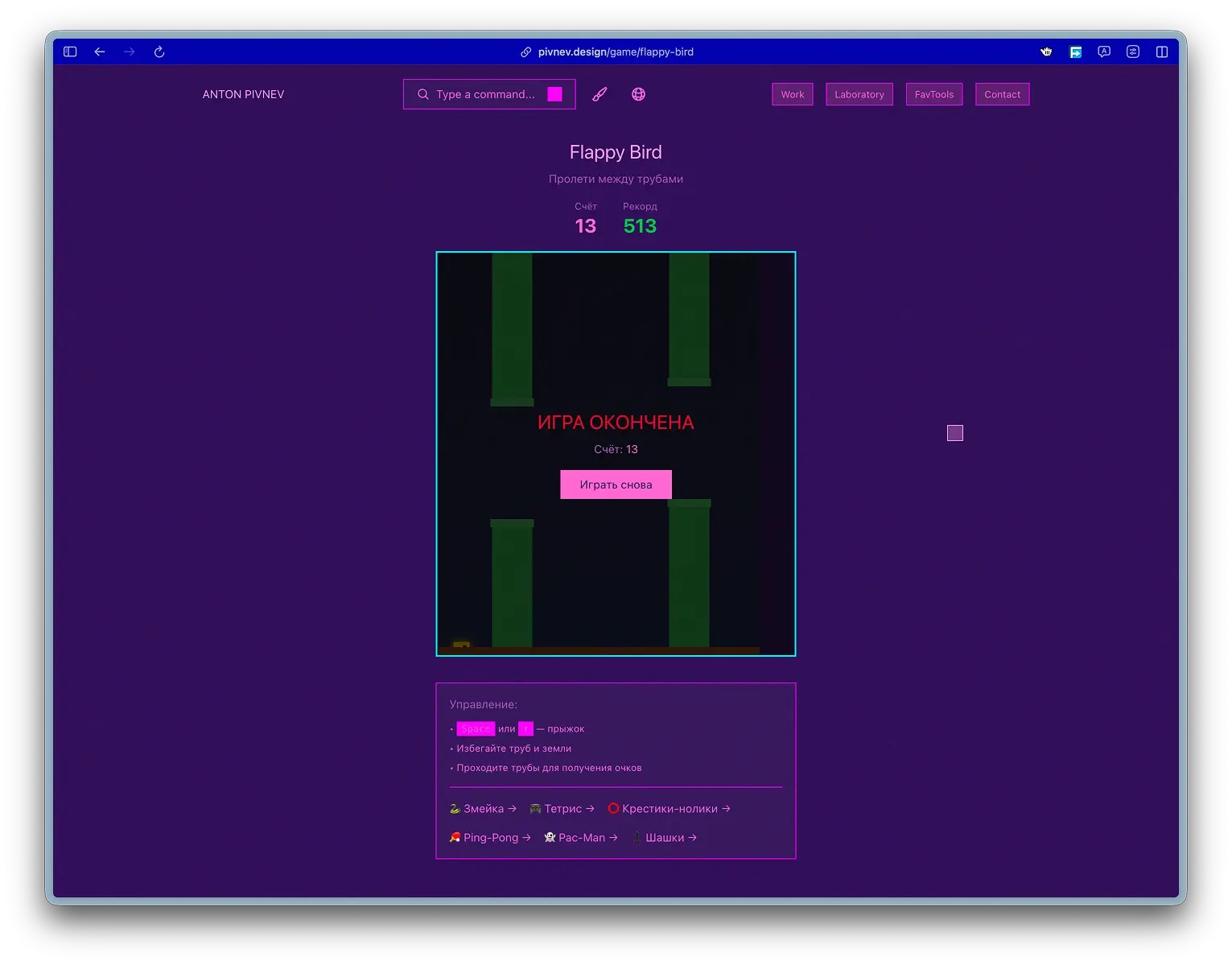Switch to the FavTools tab
Screen dimensions: 1232x965
pos(933,94)
